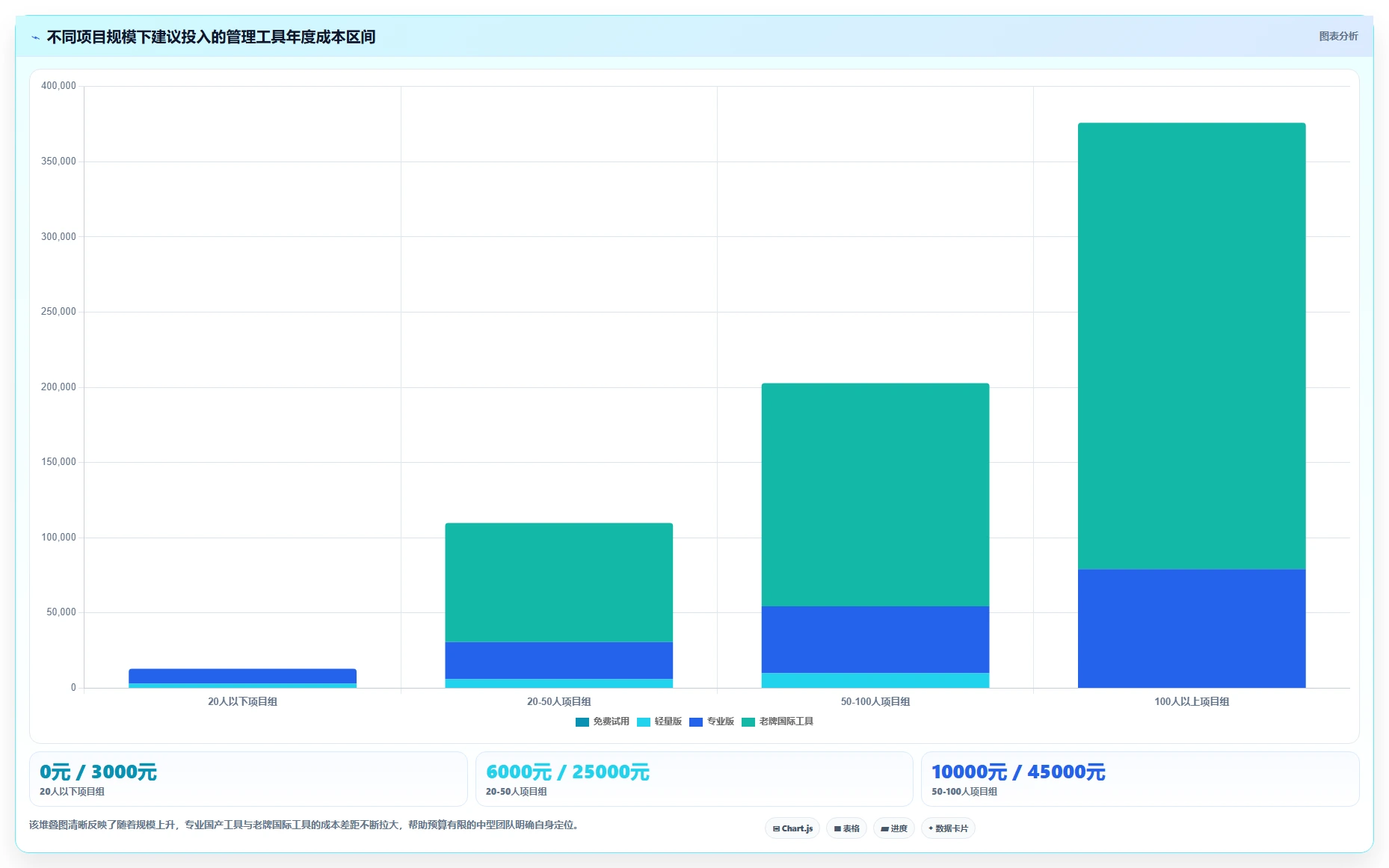
Task: Click the 350,000 y-axis tick label
Action: [x=58, y=161]
